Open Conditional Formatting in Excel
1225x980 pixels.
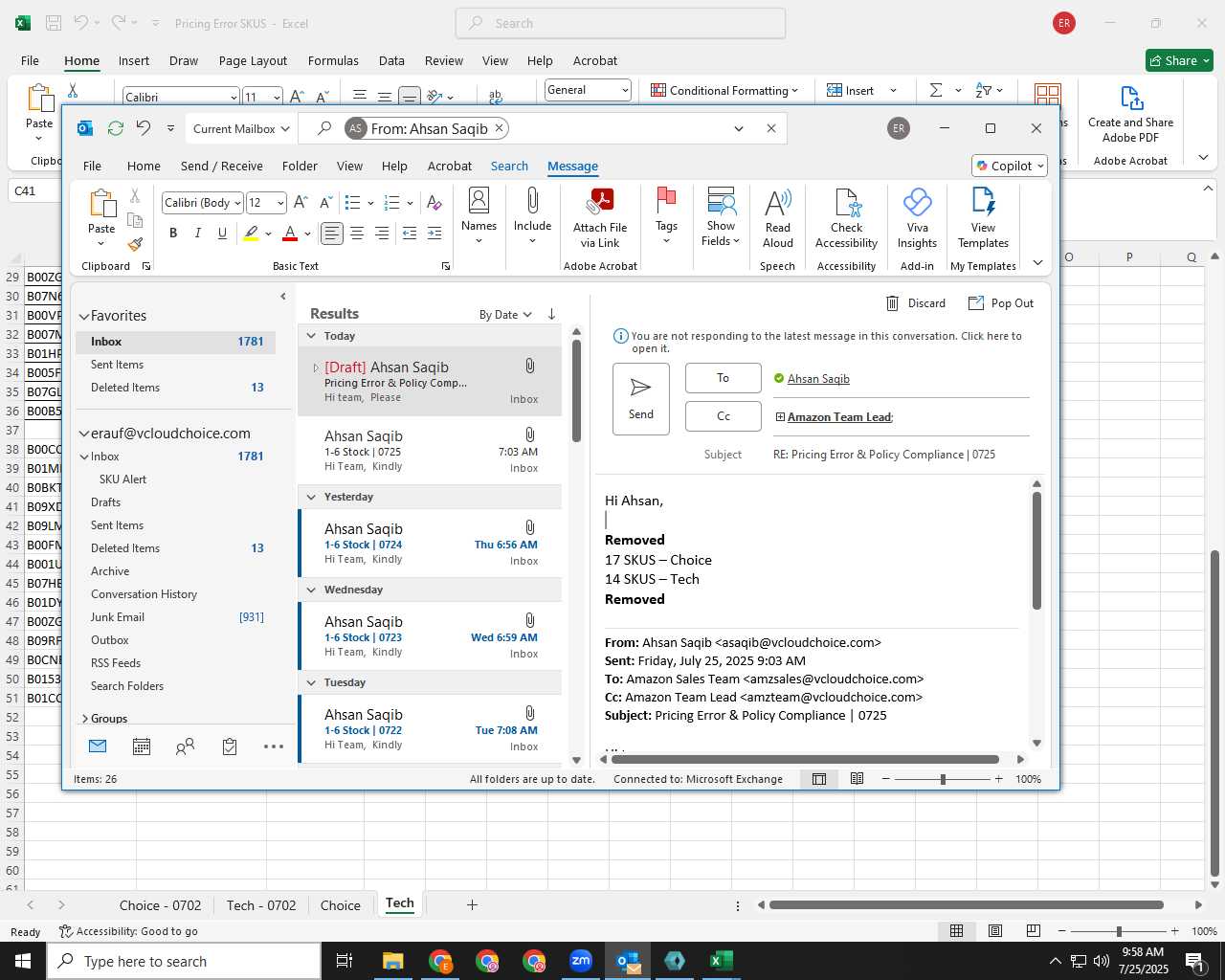pos(724,91)
